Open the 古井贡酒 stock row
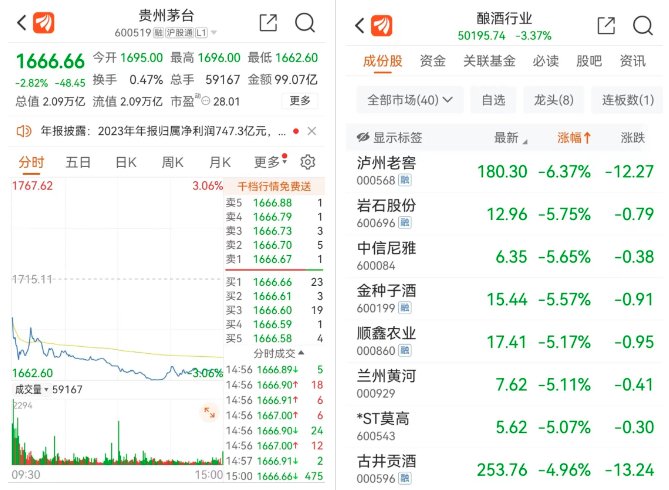 pos(505,470)
